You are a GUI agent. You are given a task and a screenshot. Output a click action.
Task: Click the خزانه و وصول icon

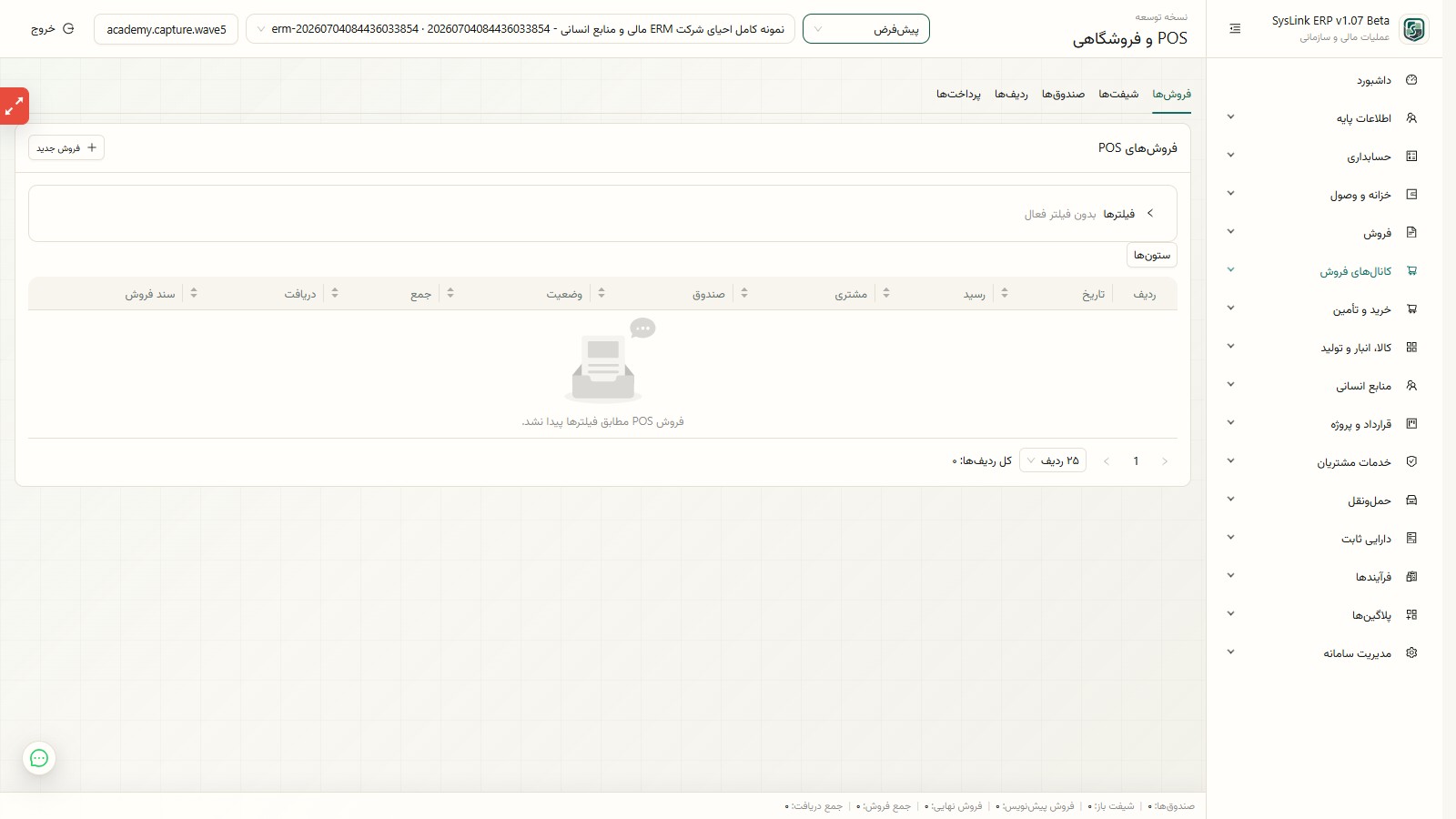pyautogui.click(x=1411, y=195)
